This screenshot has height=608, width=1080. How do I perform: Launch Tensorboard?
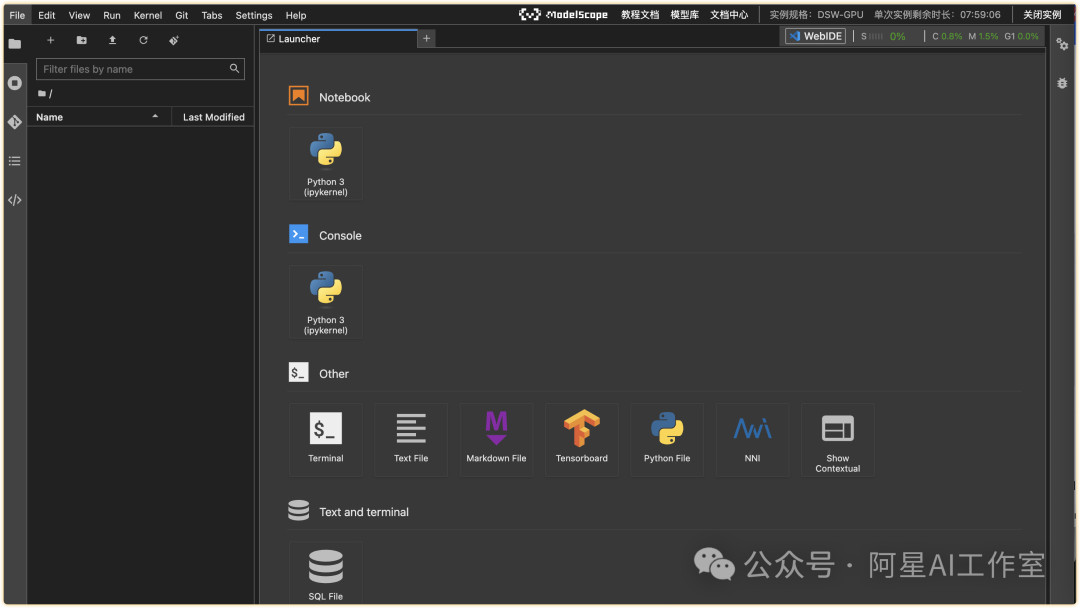click(x=582, y=440)
